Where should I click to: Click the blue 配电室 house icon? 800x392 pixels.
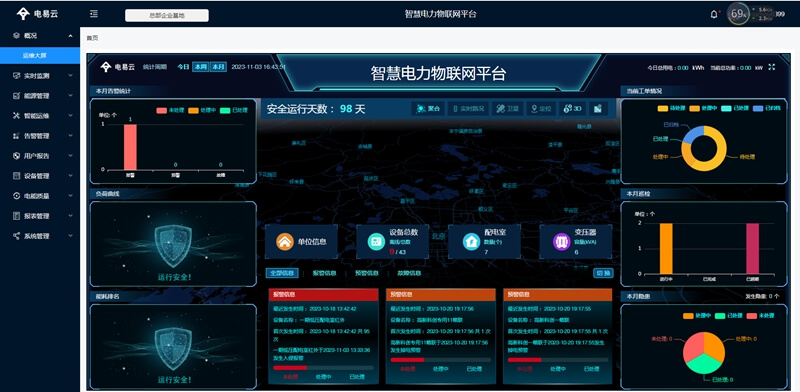tap(471, 241)
